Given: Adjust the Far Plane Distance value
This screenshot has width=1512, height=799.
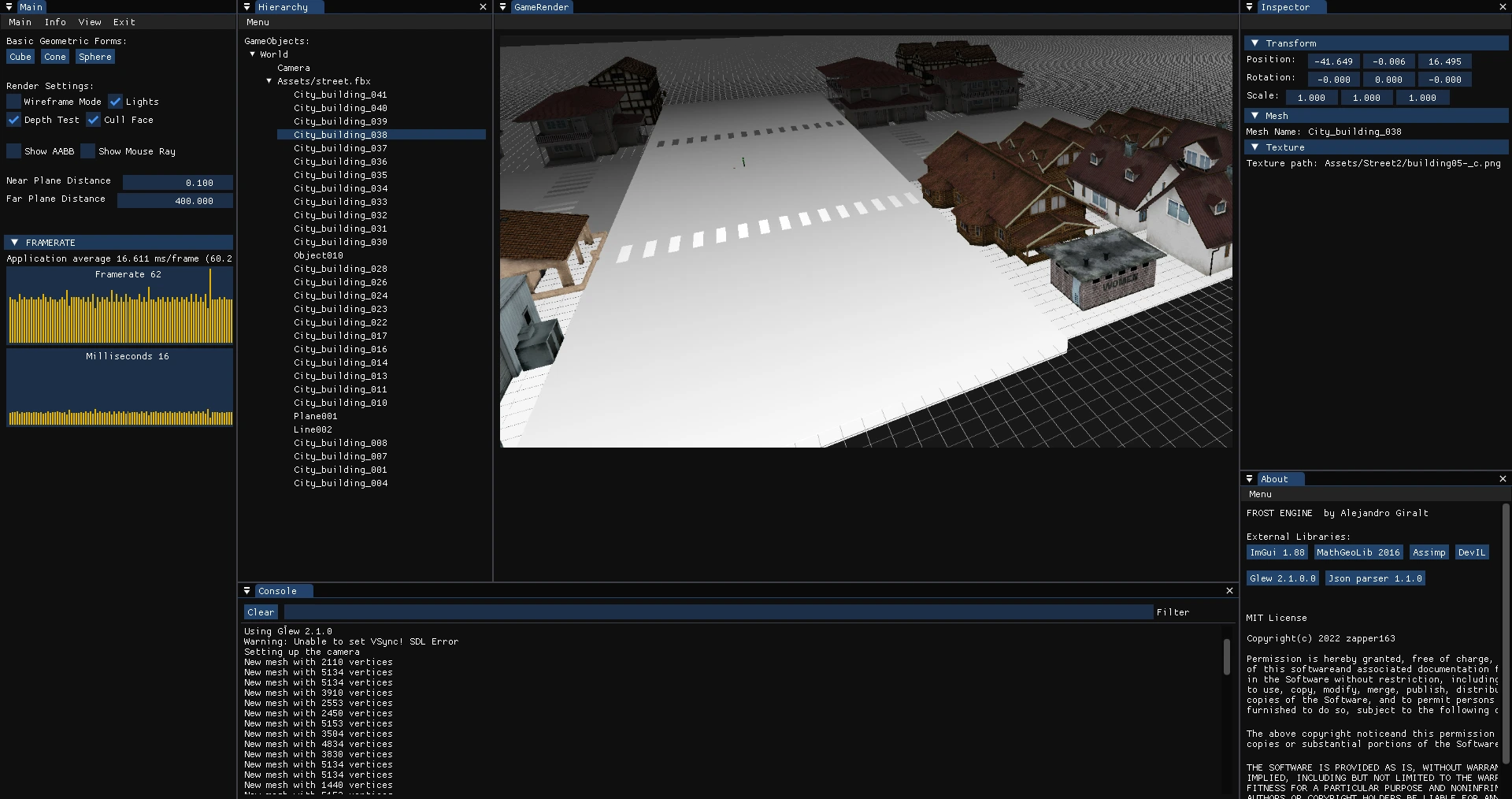Looking at the screenshot, I should click(175, 201).
